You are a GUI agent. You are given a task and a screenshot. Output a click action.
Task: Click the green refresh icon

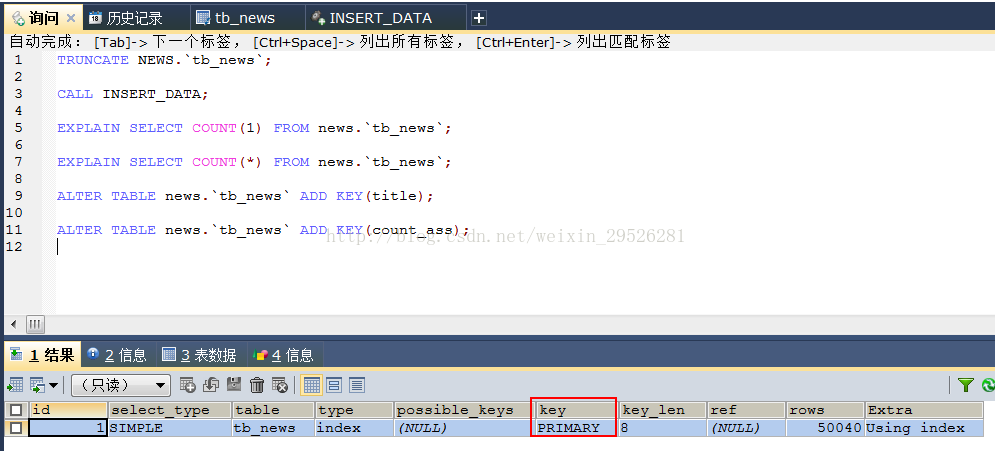tap(988, 384)
